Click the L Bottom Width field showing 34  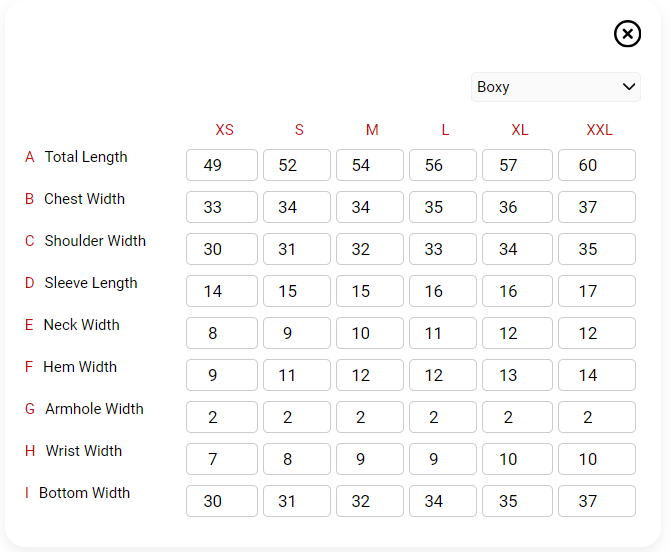point(442,501)
